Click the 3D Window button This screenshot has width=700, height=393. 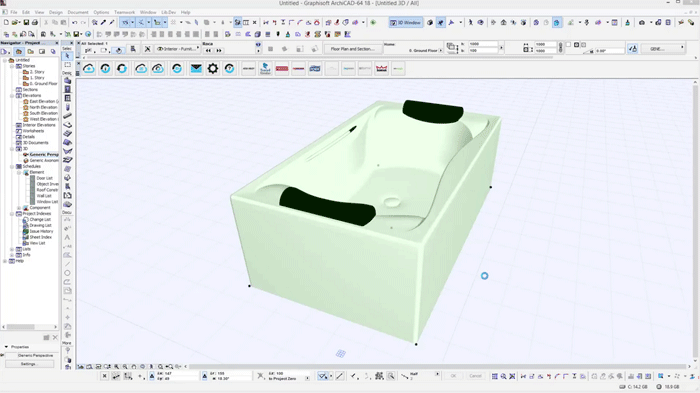pyautogui.click(x=406, y=22)
